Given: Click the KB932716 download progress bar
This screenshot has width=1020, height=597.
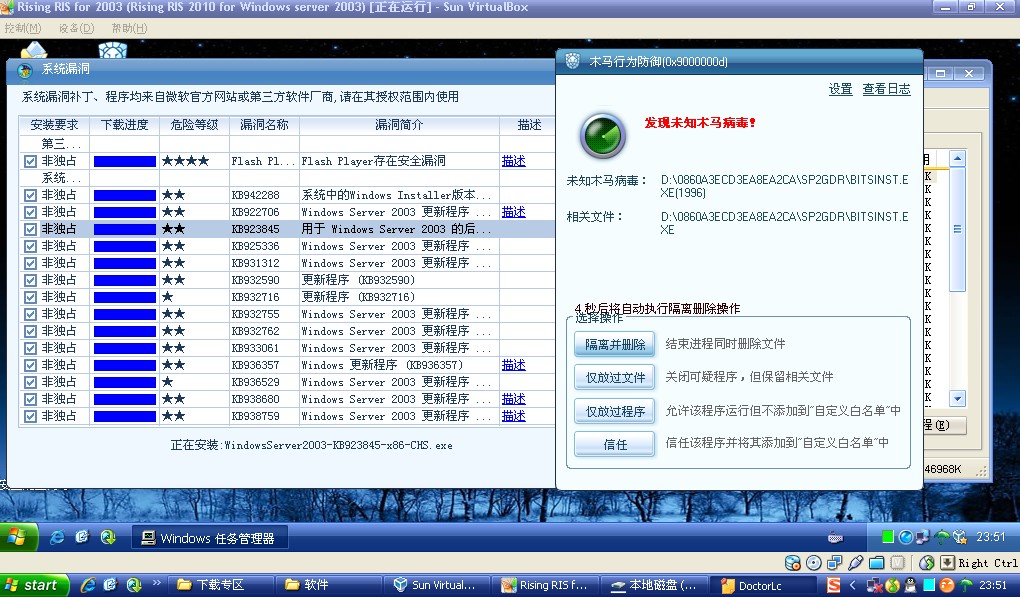Looking at the screenshot, I should (125, 297).
